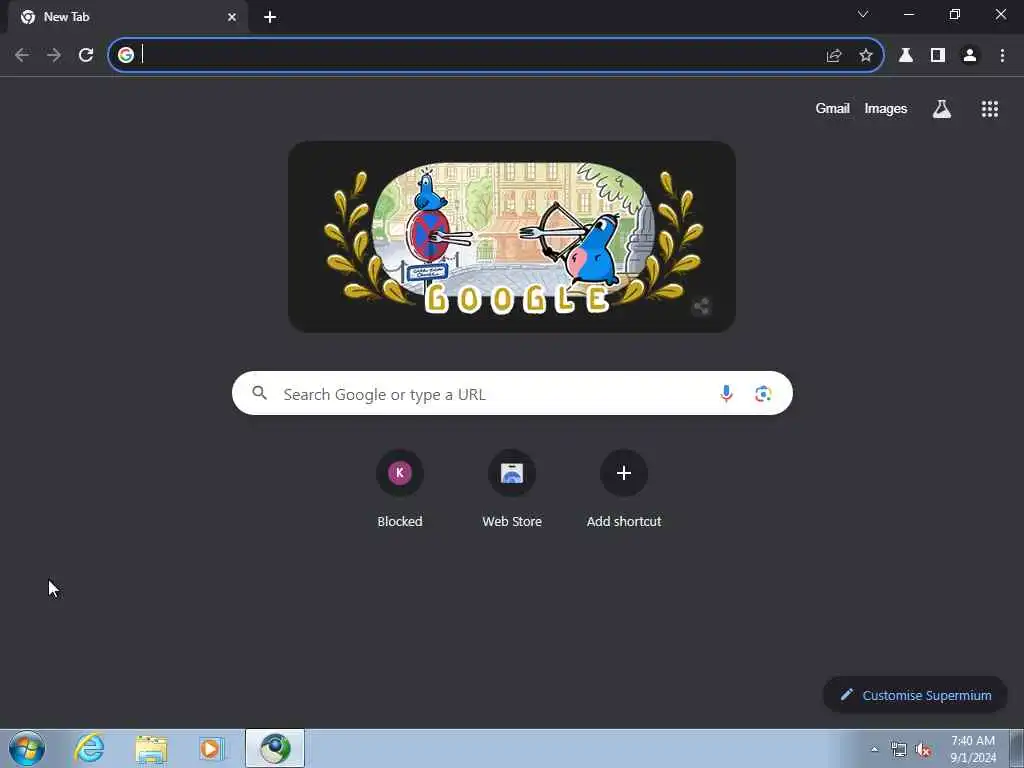Open the Windows Start menu
1024x768 pixels.
[x=27, y=748]
